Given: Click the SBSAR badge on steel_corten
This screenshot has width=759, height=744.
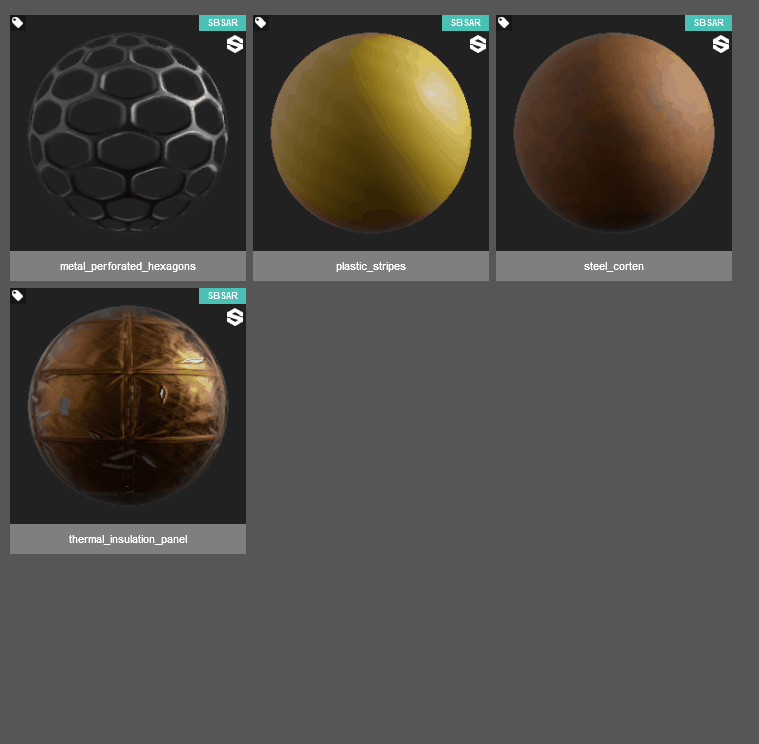Looking at the screenshot, I should tap(709, 23).
